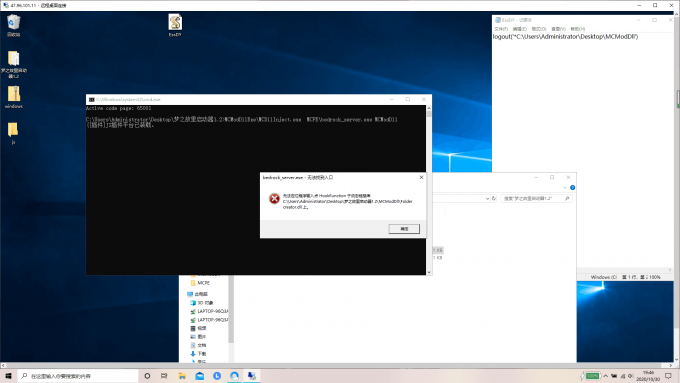Open Task View on taskbar
This screenshot has height=383, width=680.
[x=164, y=376]
